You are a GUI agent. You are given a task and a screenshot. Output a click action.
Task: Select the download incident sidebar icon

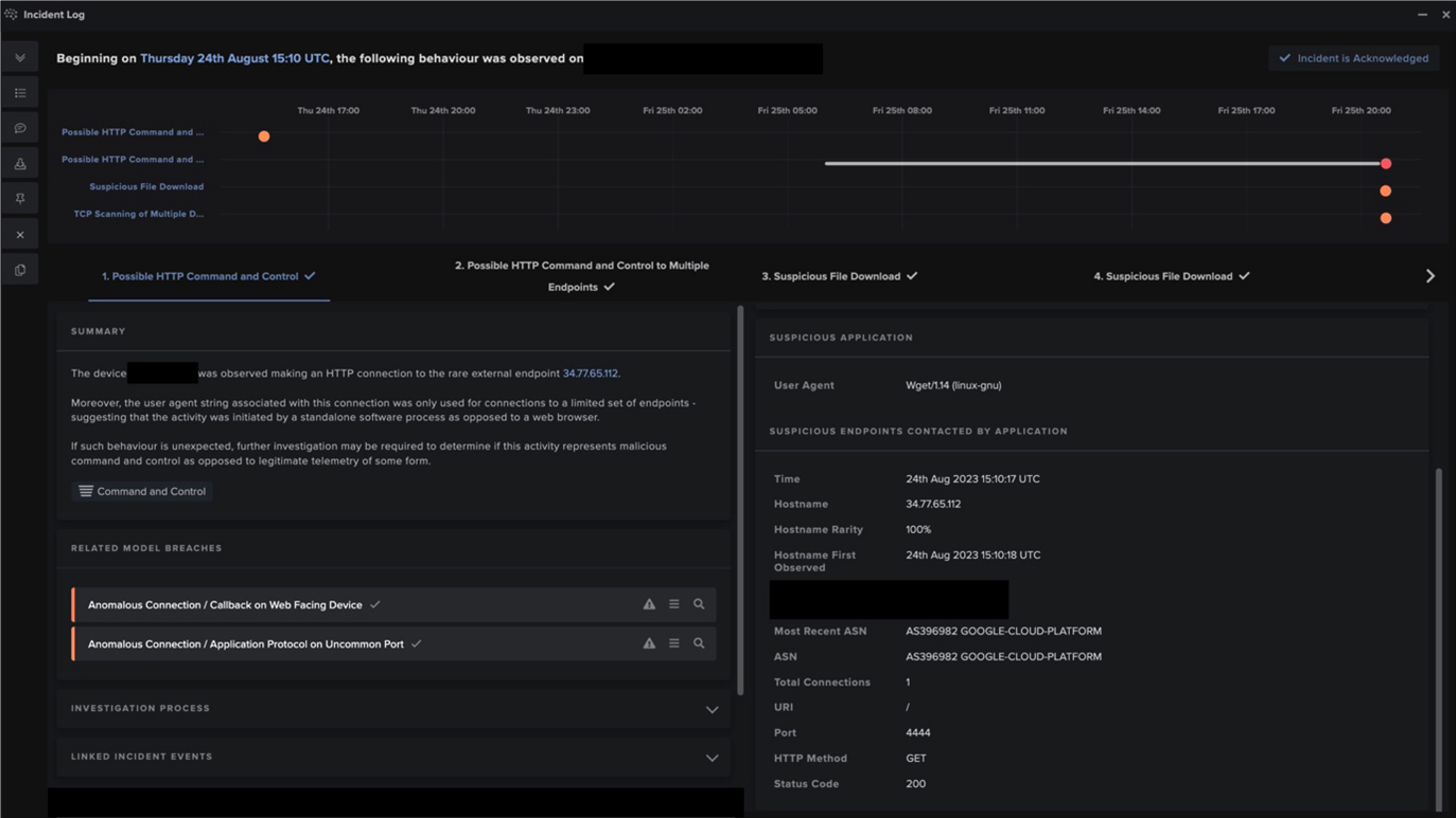point(19,162)
